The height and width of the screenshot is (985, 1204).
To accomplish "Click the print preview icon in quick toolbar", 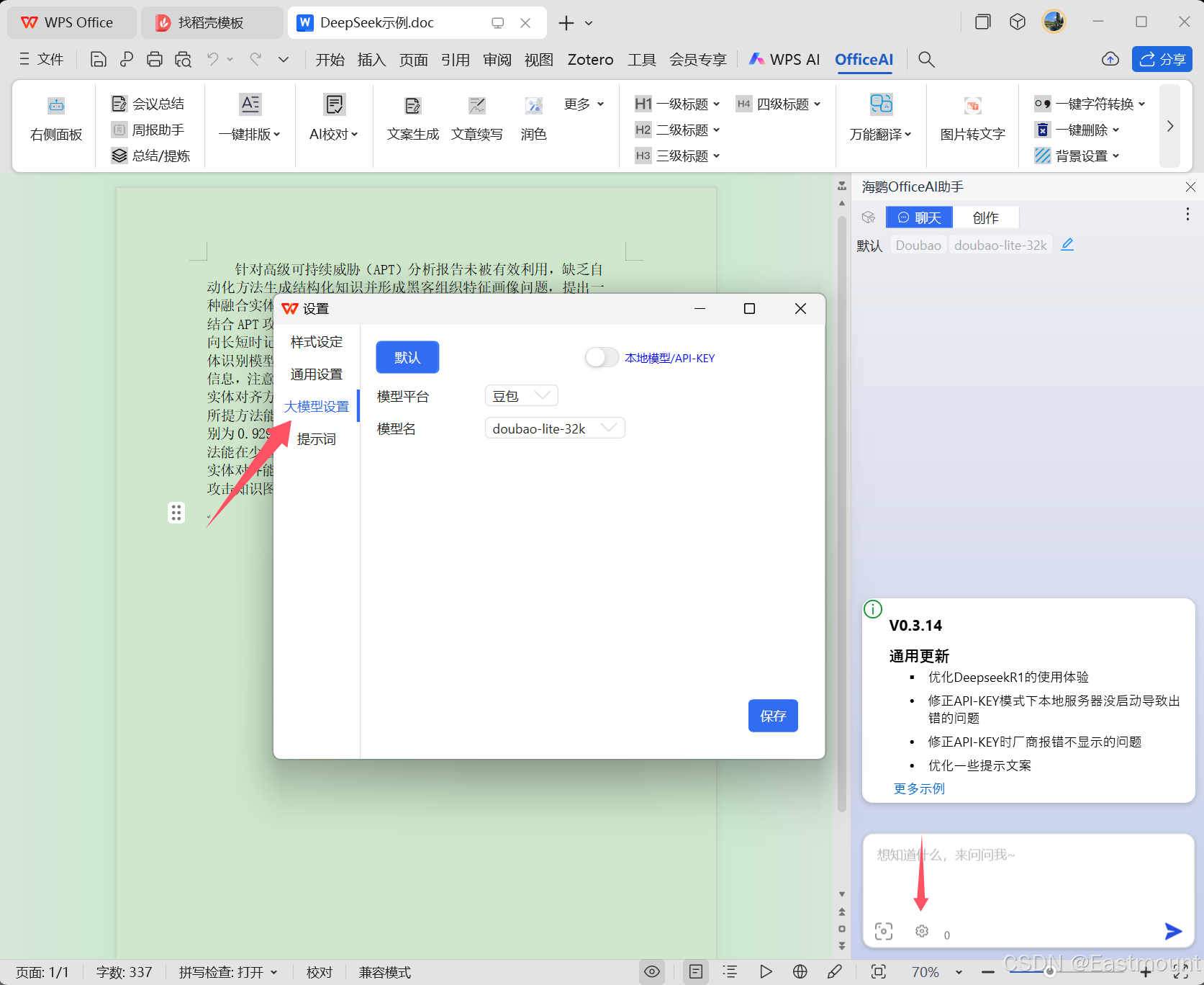I will 183,60.
